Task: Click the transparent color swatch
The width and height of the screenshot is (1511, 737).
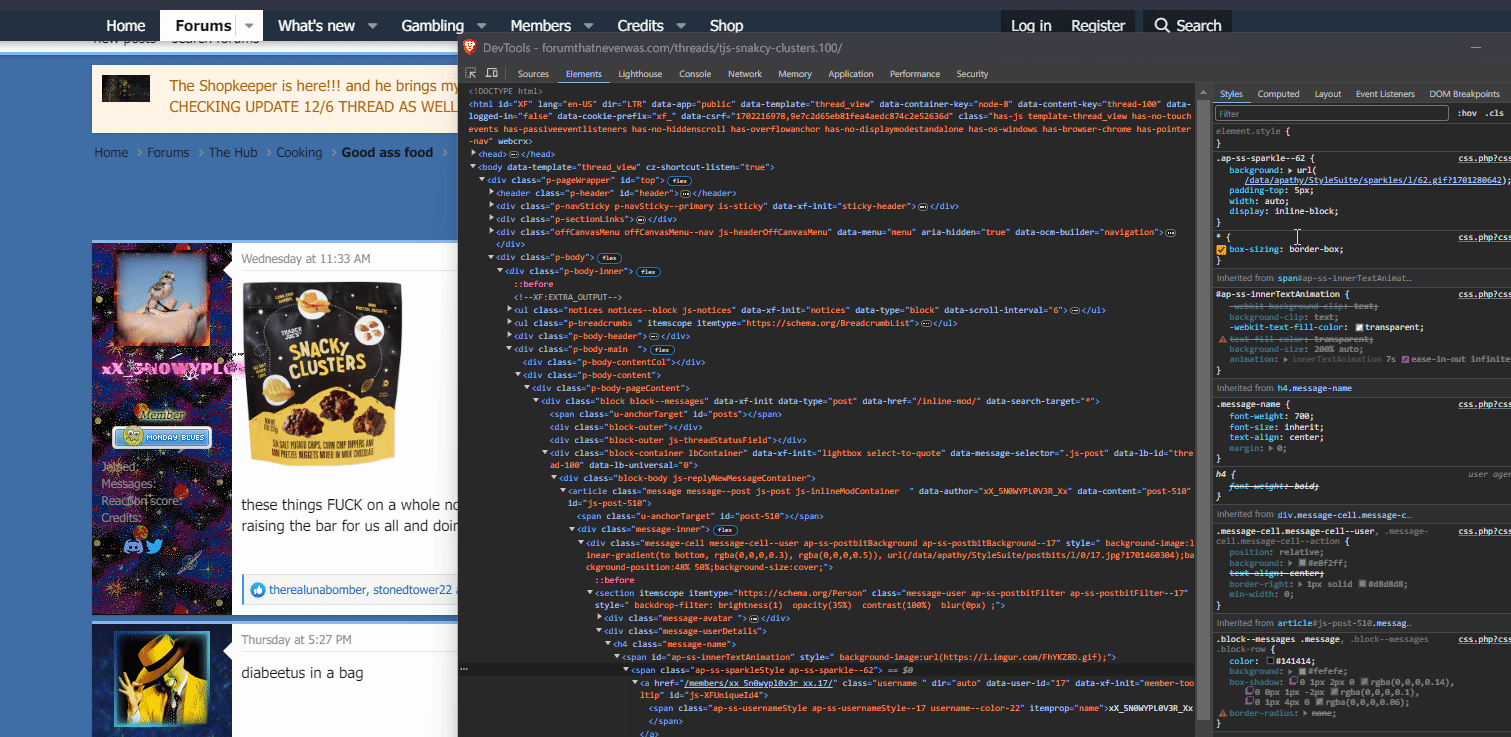Action: pyautogui.click(x=1359, y=327)
